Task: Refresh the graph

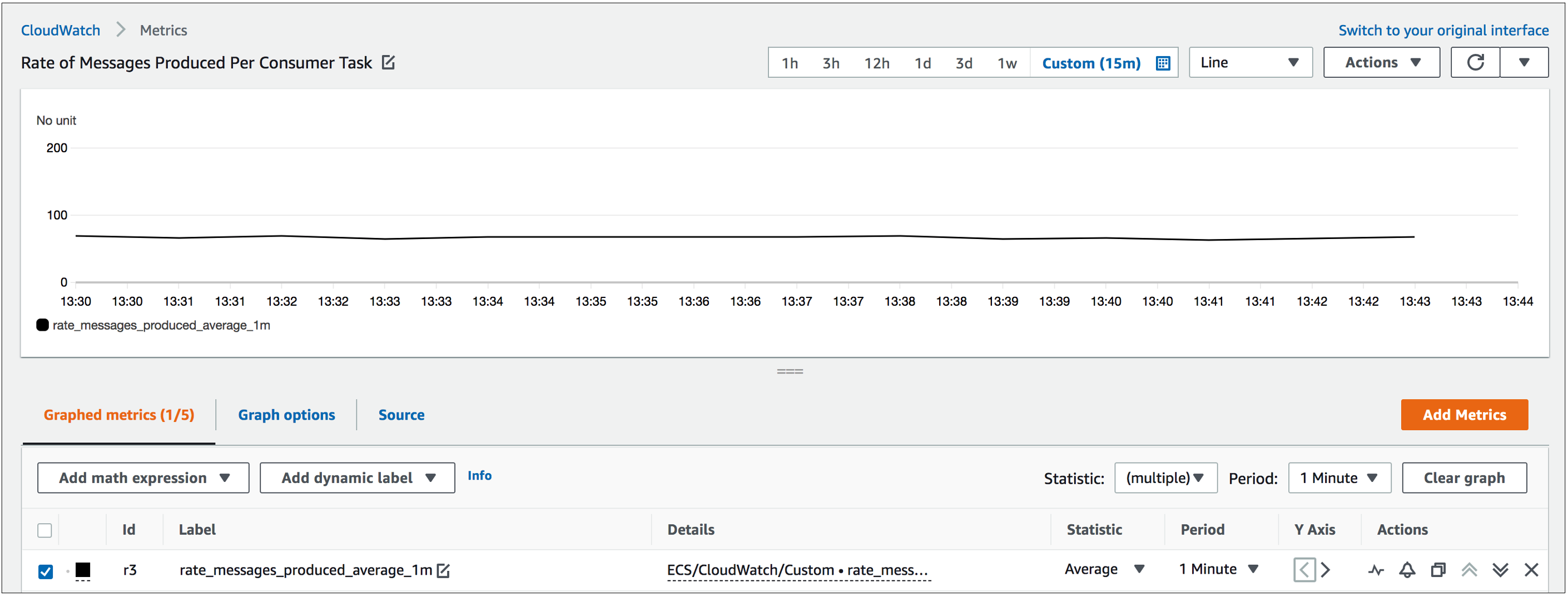Action: point(1475,63)
